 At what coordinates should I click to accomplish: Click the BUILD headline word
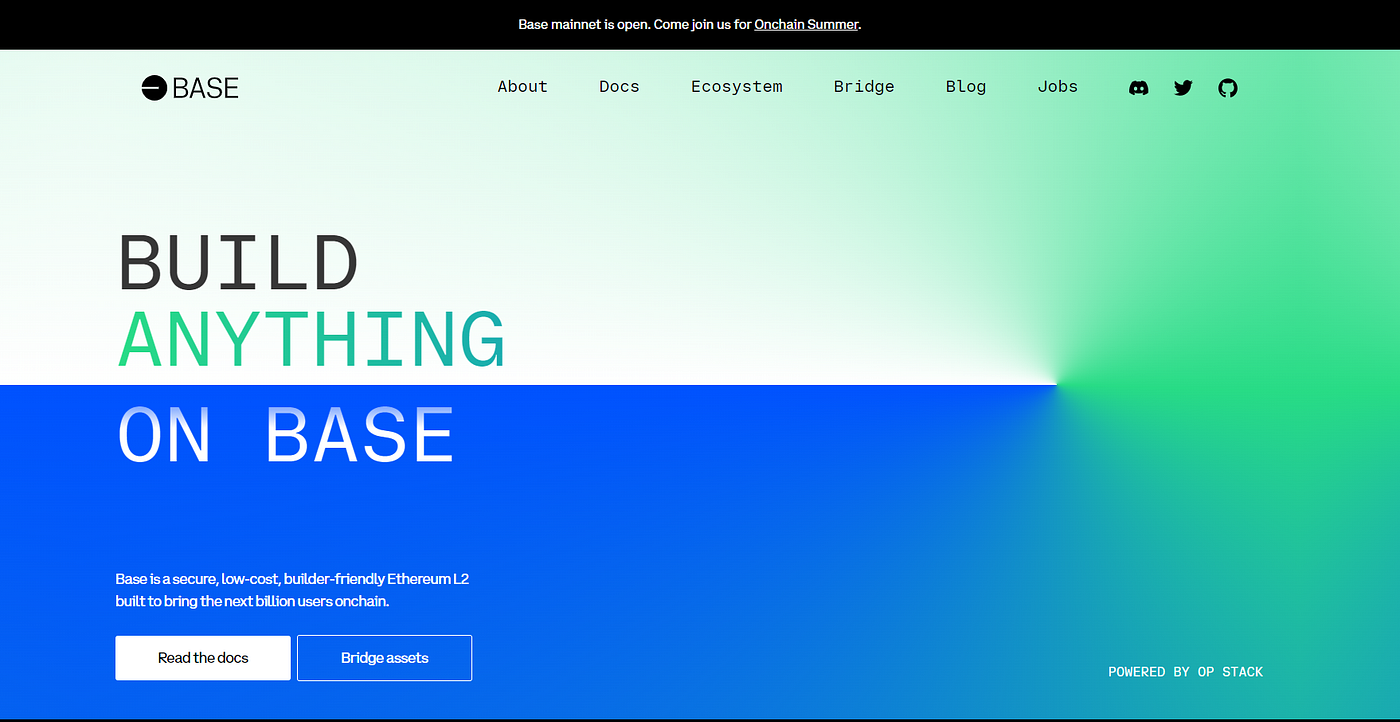[x=238, y=263]
